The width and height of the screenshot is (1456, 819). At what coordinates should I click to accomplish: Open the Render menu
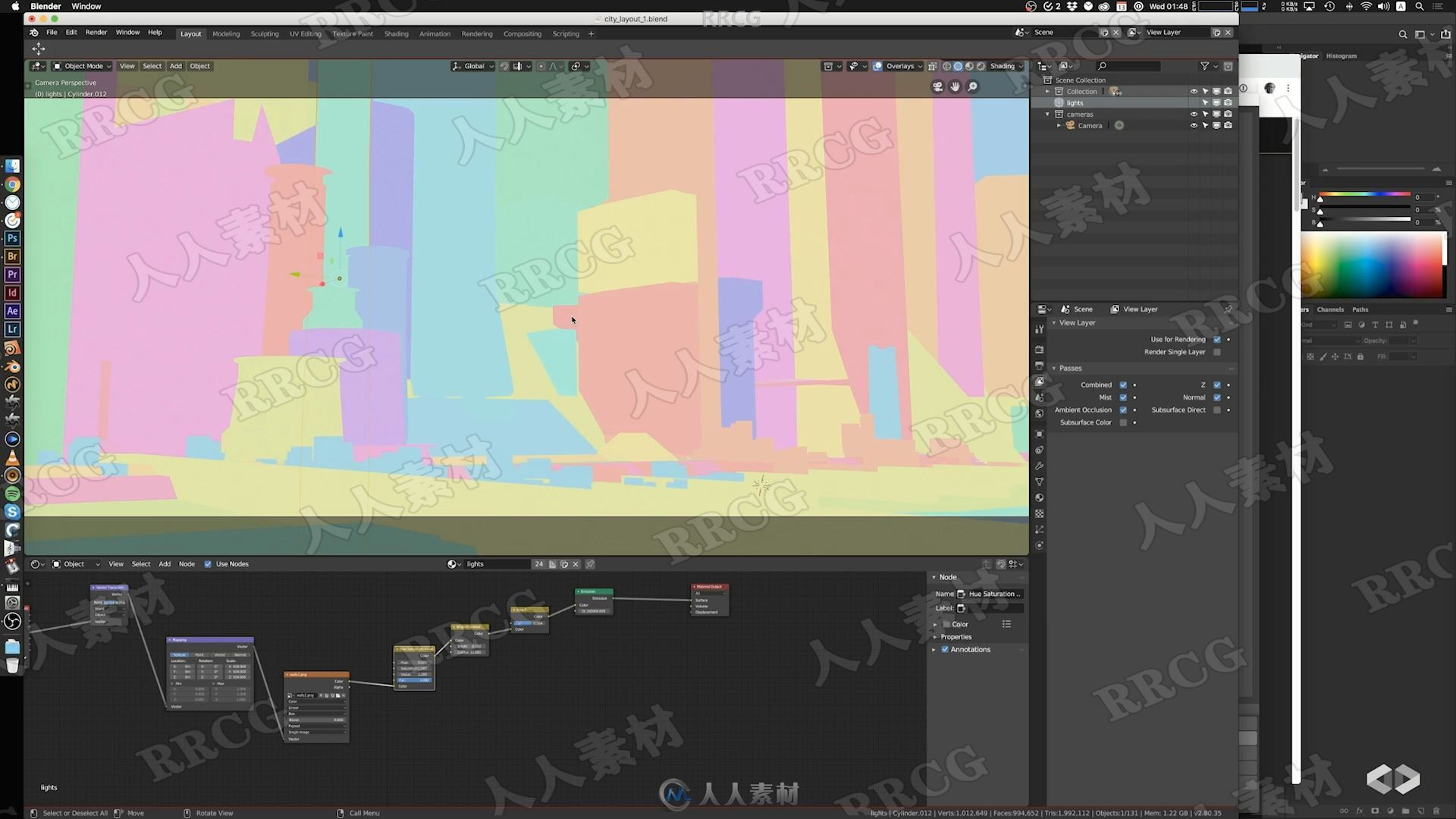96,33
